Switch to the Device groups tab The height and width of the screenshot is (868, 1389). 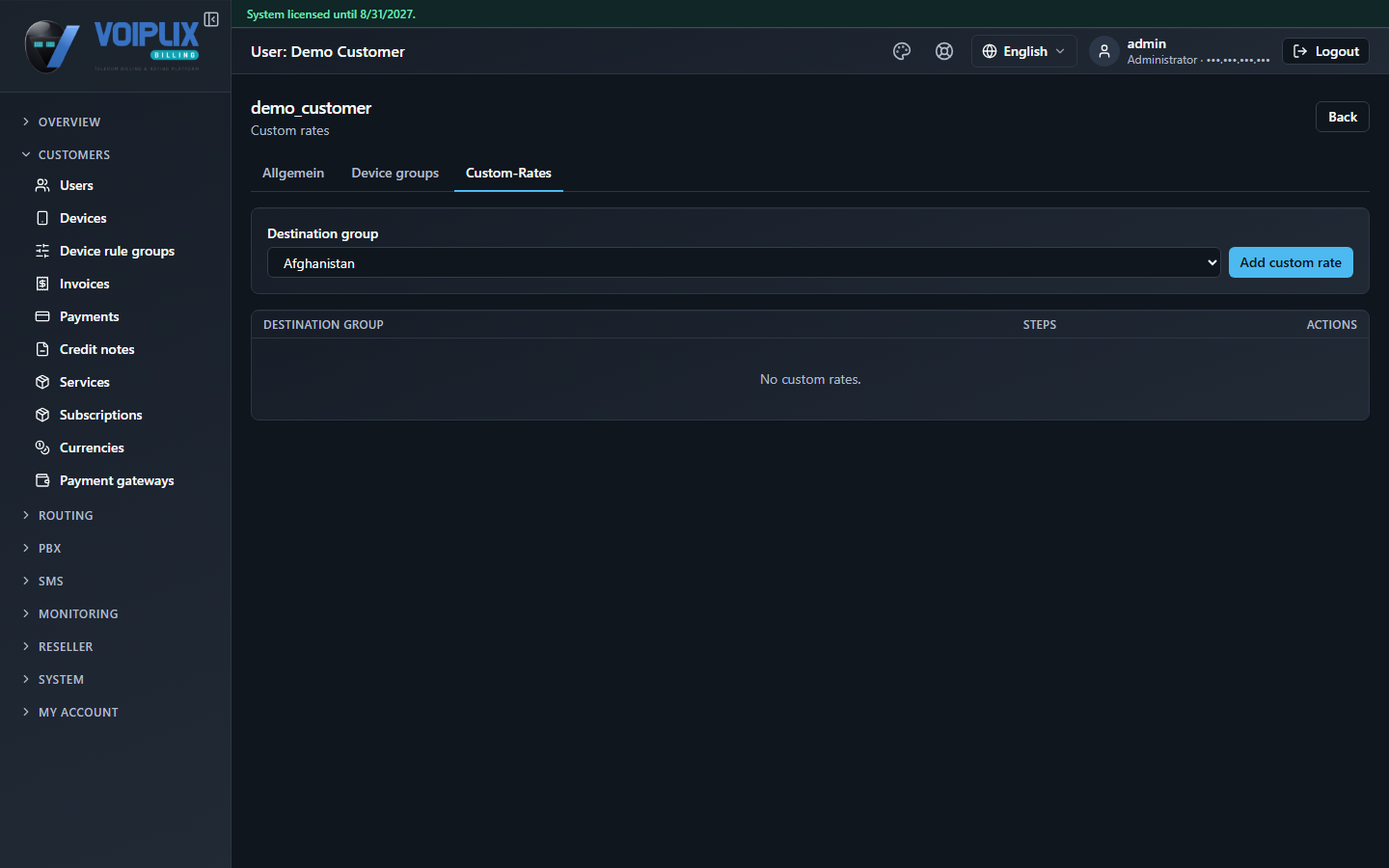395,173
